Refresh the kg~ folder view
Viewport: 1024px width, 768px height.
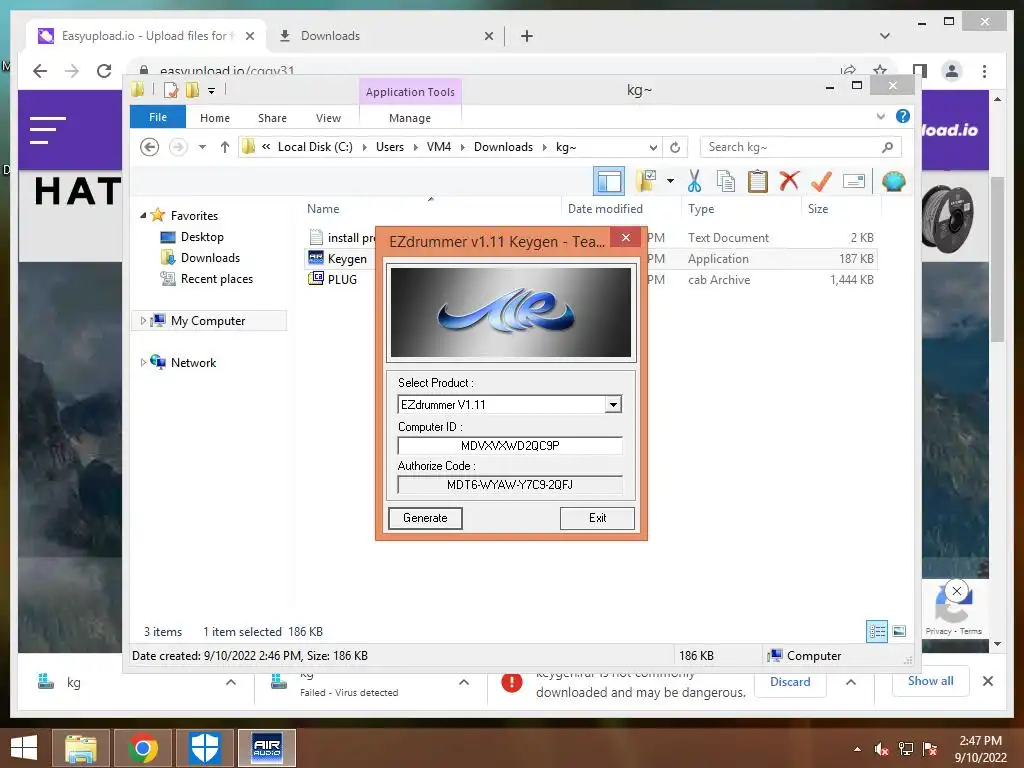(x=675, y=147)
